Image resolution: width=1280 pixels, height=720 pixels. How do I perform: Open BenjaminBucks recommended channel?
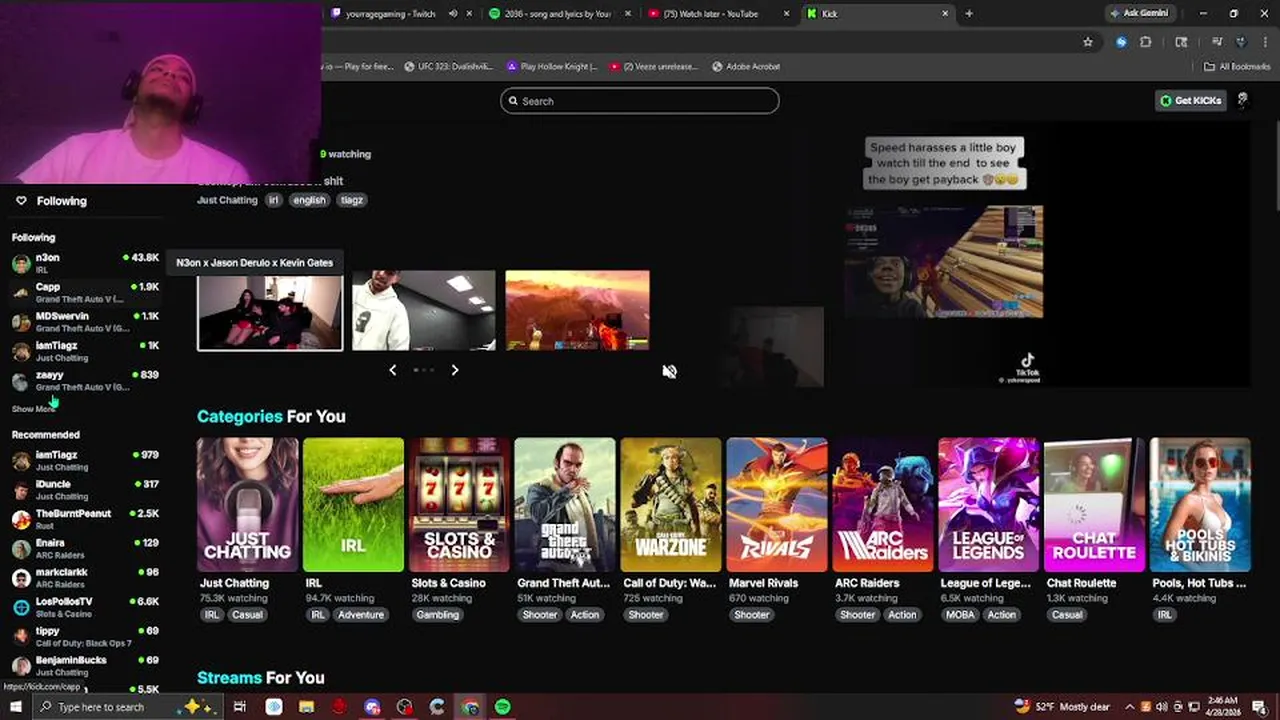tap(85, 665)
